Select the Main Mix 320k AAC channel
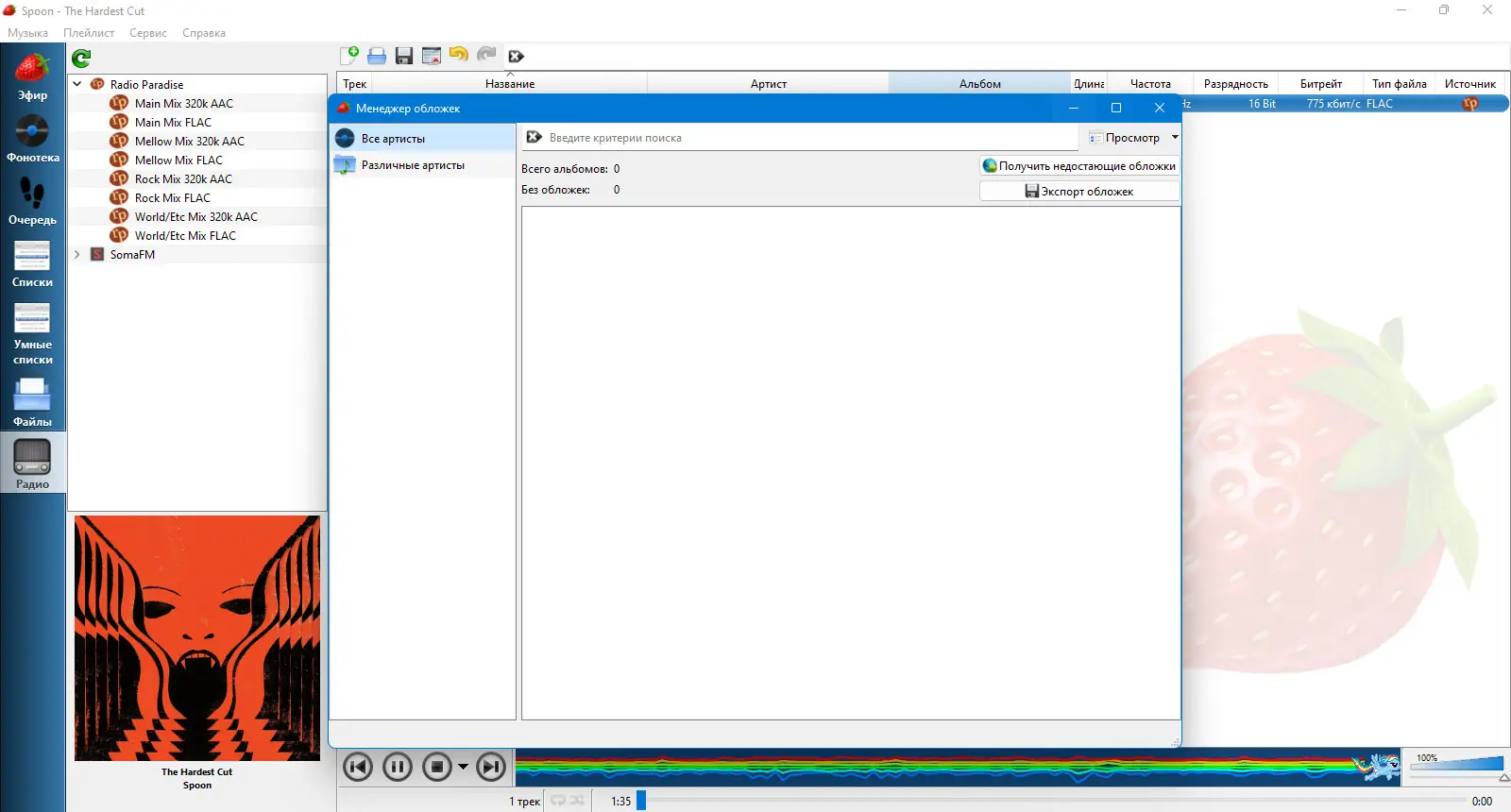 184,104
